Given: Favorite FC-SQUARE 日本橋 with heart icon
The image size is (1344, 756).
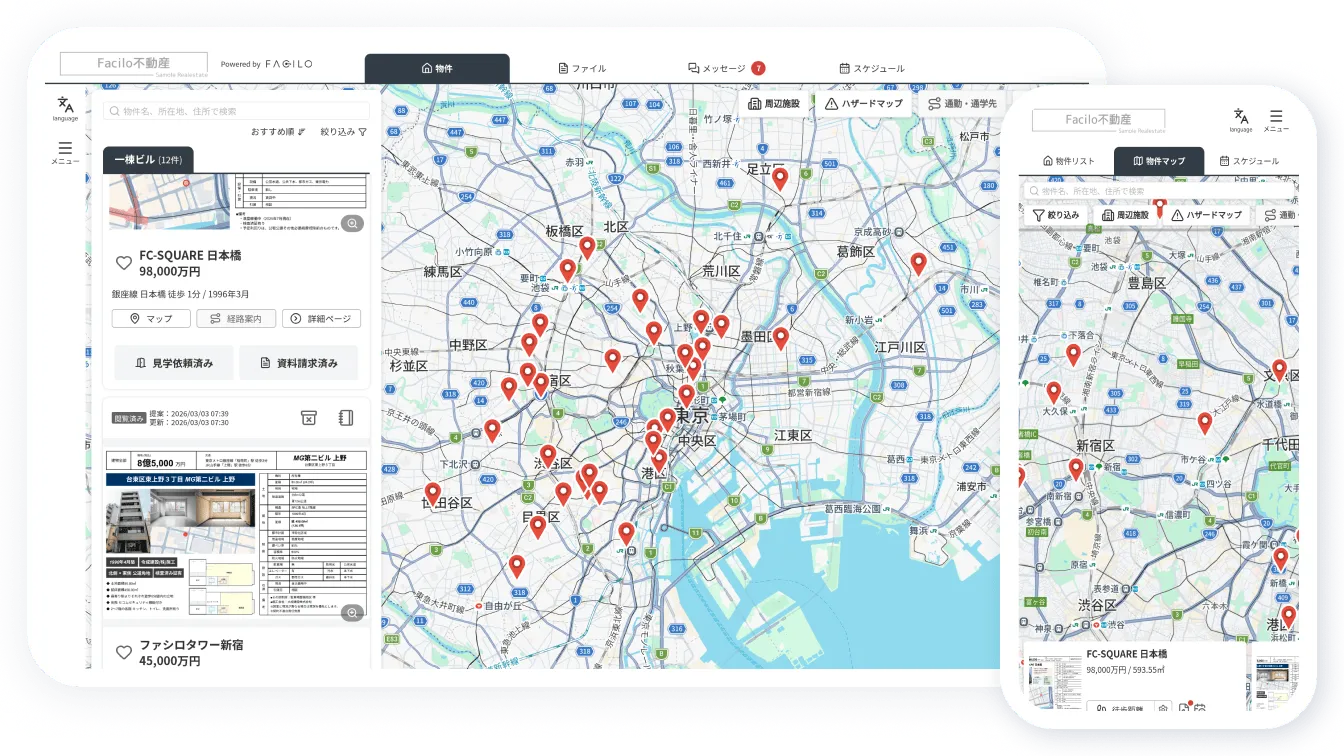Looking at the screenshot, I should click(x=124, y=263).
